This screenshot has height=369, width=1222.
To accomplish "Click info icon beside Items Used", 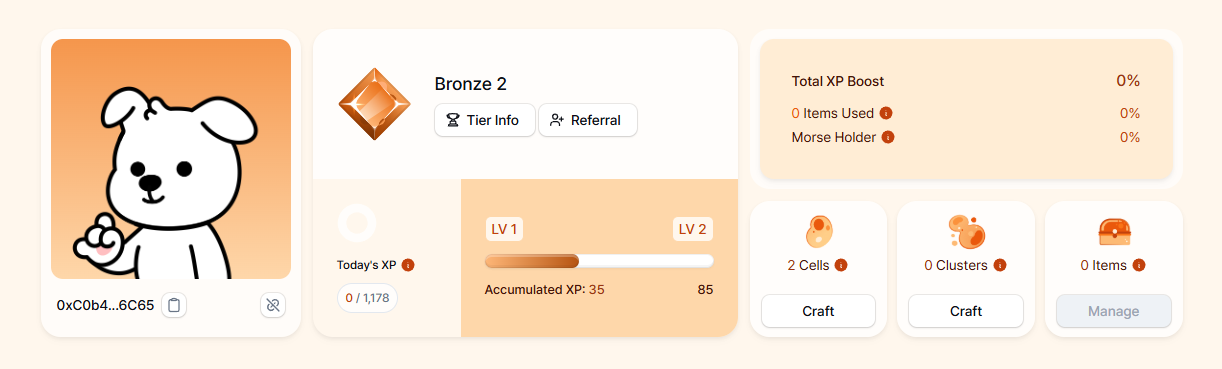I will tap(886, 113).
